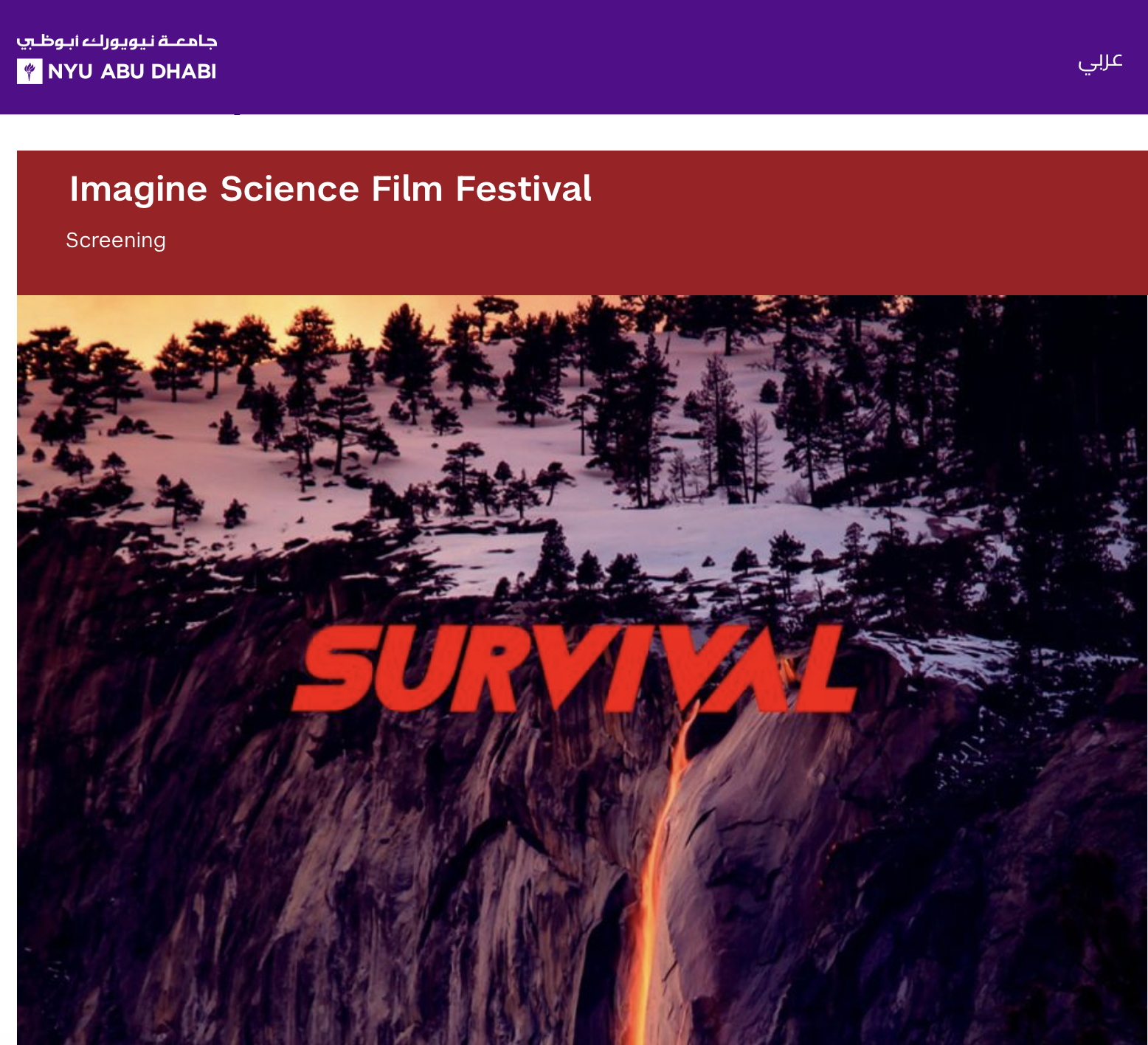The image size is (1148, 1045).
Task: Click the Screening label text
Action: click(x=116, y=241)
